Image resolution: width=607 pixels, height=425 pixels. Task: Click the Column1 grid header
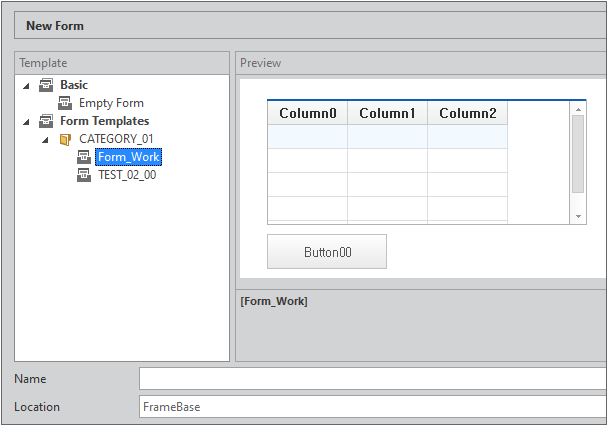click(x=387, y=113)
